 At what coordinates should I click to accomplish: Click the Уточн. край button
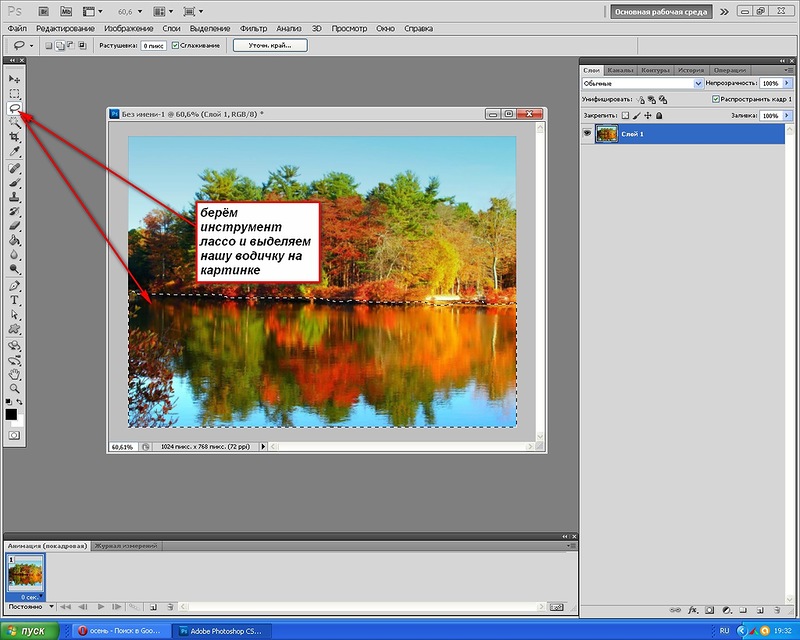tap(270, 45)
